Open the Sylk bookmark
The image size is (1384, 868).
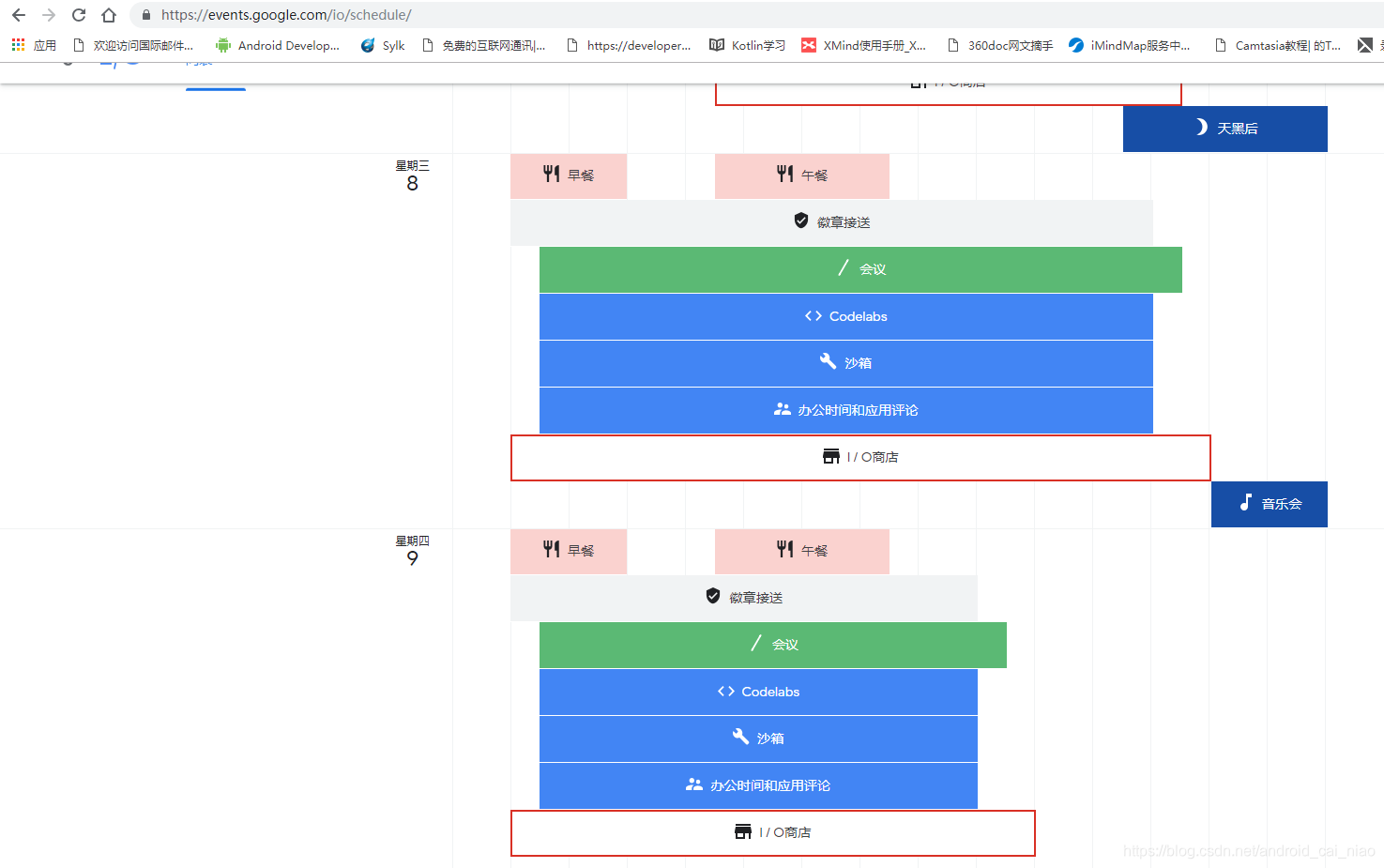(x=383, y=45)
